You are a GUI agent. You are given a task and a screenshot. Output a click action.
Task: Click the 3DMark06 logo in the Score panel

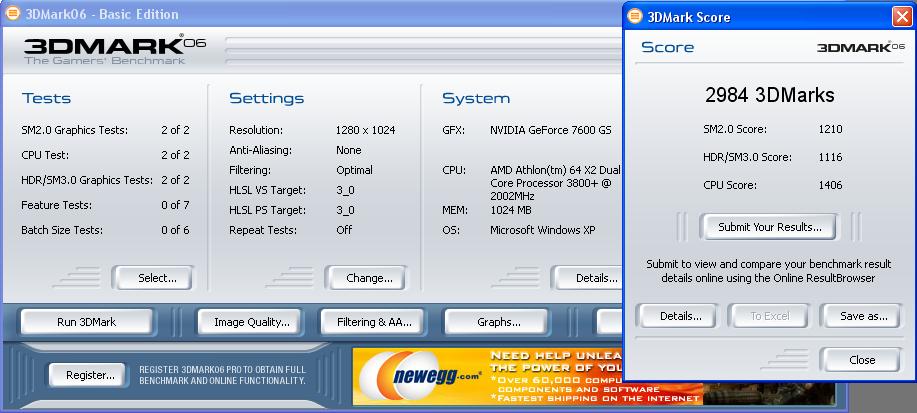[x=860, y=47]
